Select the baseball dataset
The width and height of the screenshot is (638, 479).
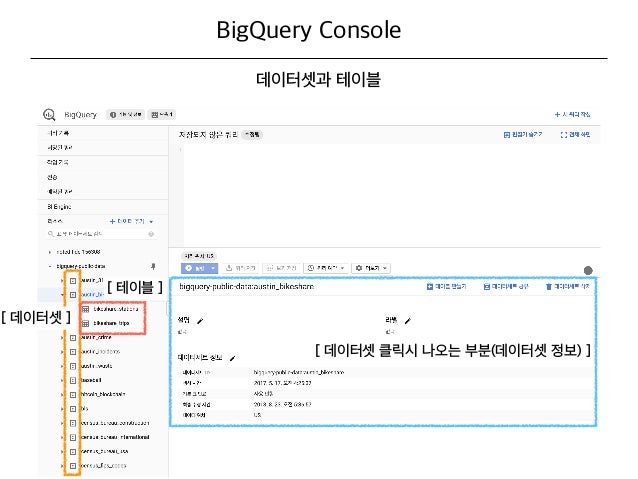(91, 380)
